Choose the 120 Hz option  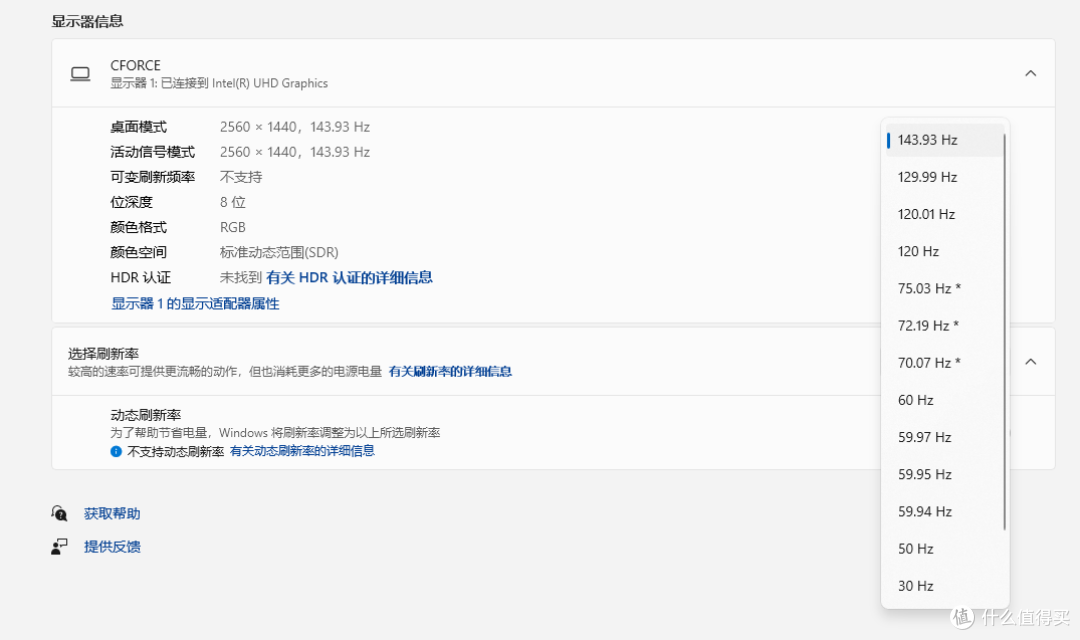coord(944,251)
